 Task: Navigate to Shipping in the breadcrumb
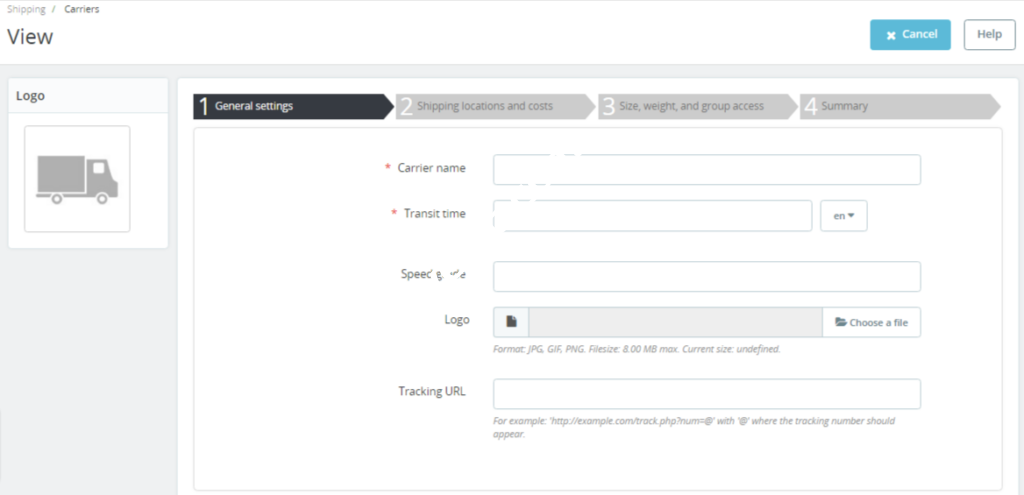click(25, 9)
